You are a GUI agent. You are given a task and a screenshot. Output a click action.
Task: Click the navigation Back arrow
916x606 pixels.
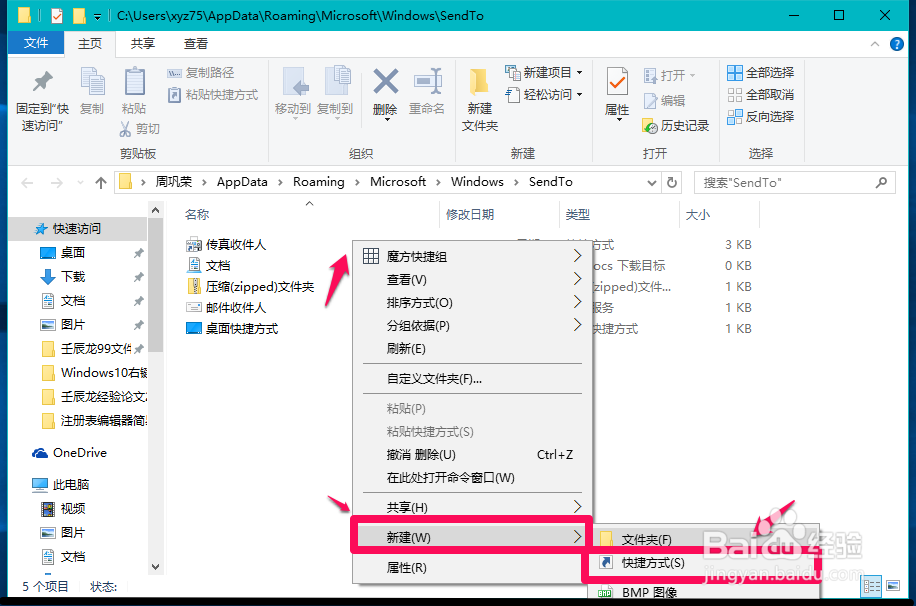pyautogui.click(x=27, y=183)
